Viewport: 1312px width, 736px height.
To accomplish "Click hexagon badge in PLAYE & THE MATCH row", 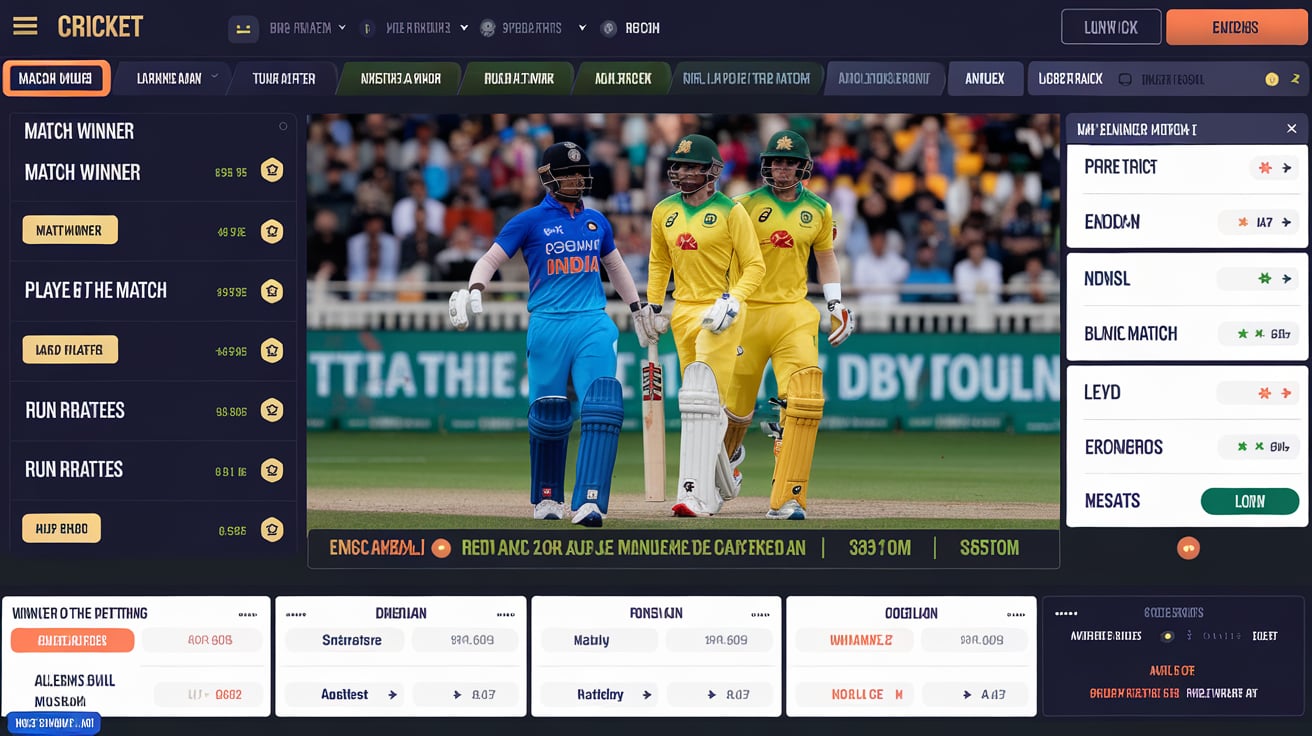I will tap(272, 291).
